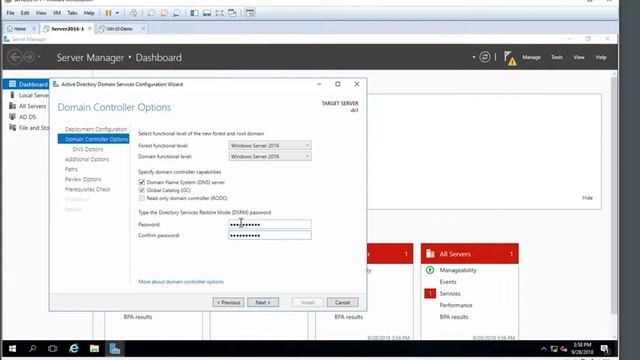Show or hide the VMware library panel
Screen dimensions: 640x360
[194, 13]
